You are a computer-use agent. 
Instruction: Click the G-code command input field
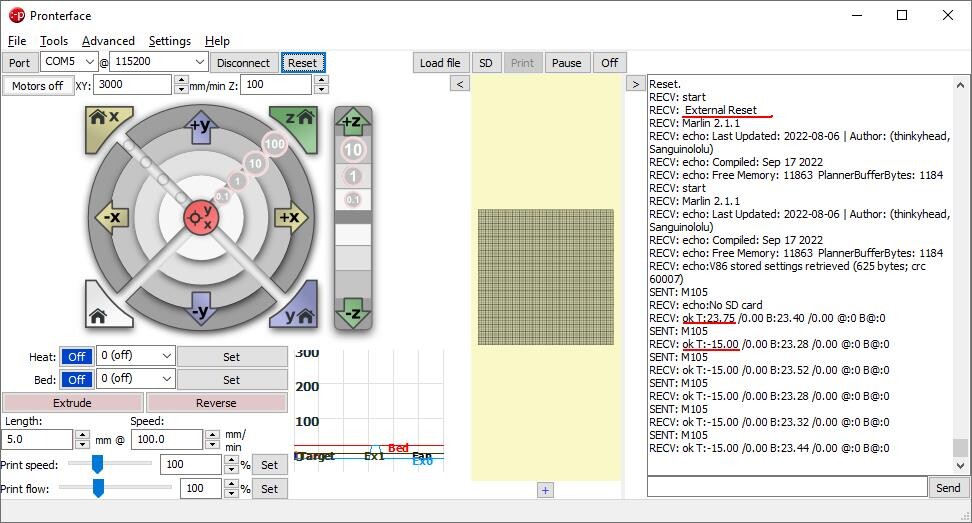point(786,487)
